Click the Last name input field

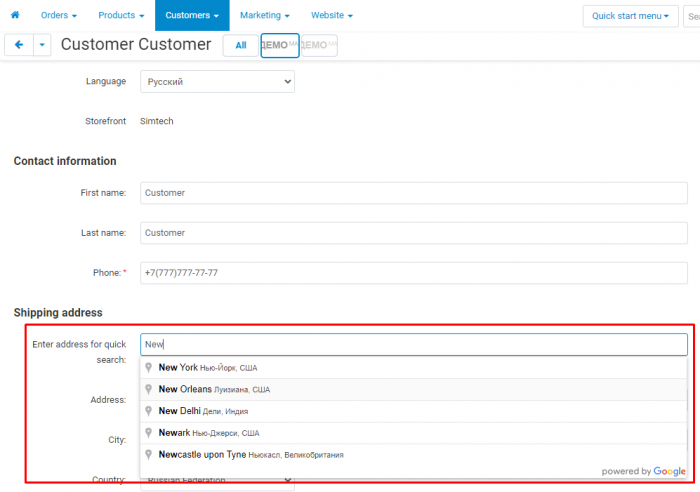pyautogui.click(x=414, y=233)
